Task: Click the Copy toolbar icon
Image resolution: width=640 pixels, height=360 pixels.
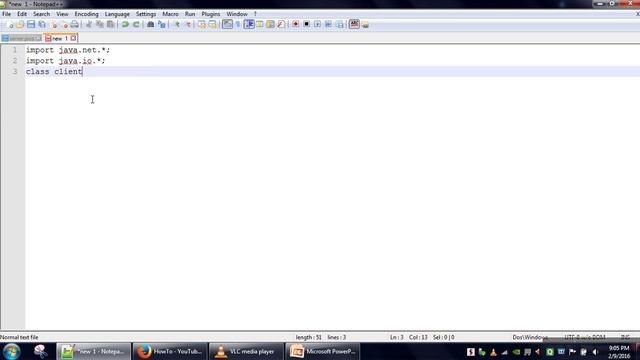Action: (x=100, y=24)
